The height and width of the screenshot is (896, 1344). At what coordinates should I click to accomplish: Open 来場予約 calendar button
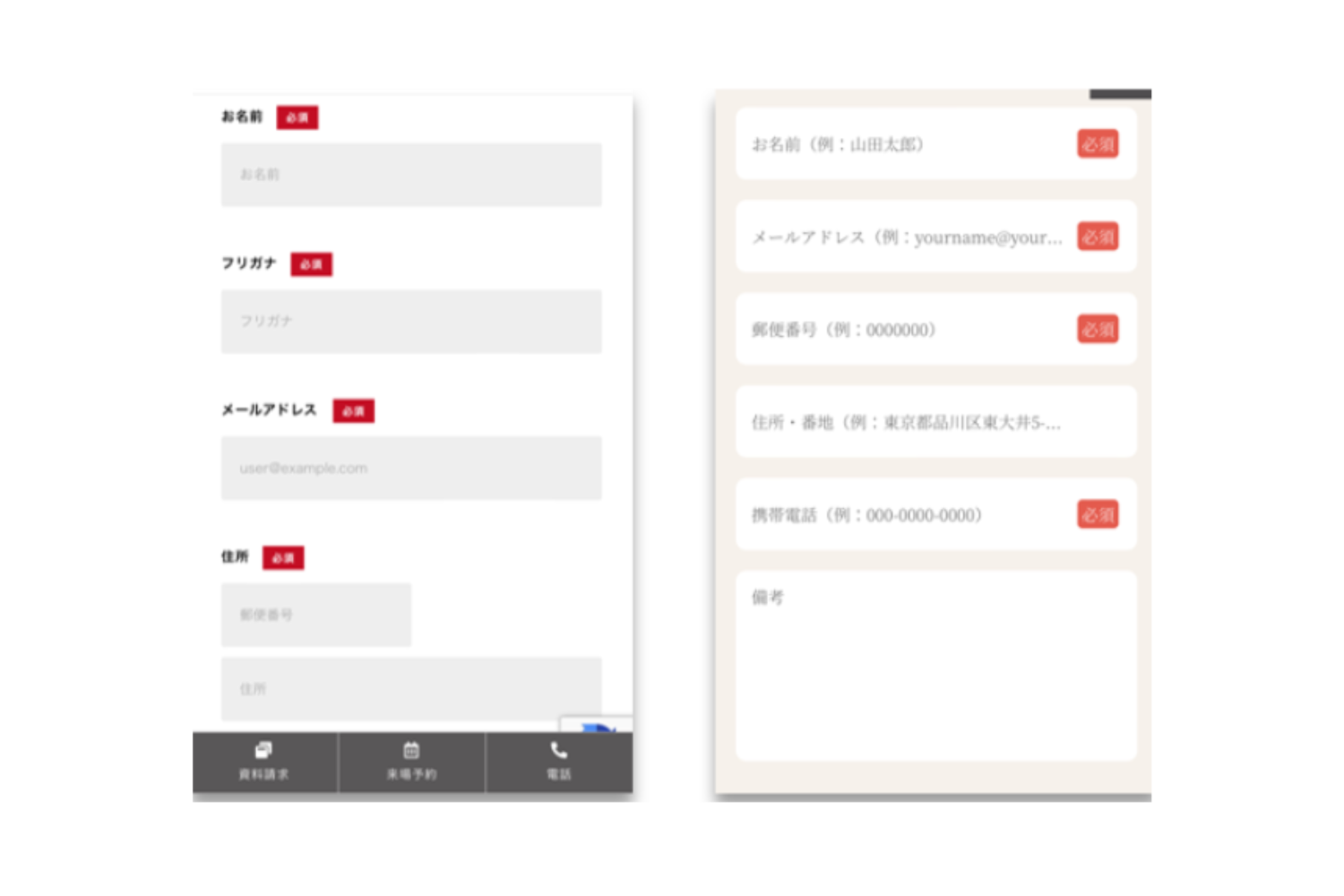coord(411,762)
